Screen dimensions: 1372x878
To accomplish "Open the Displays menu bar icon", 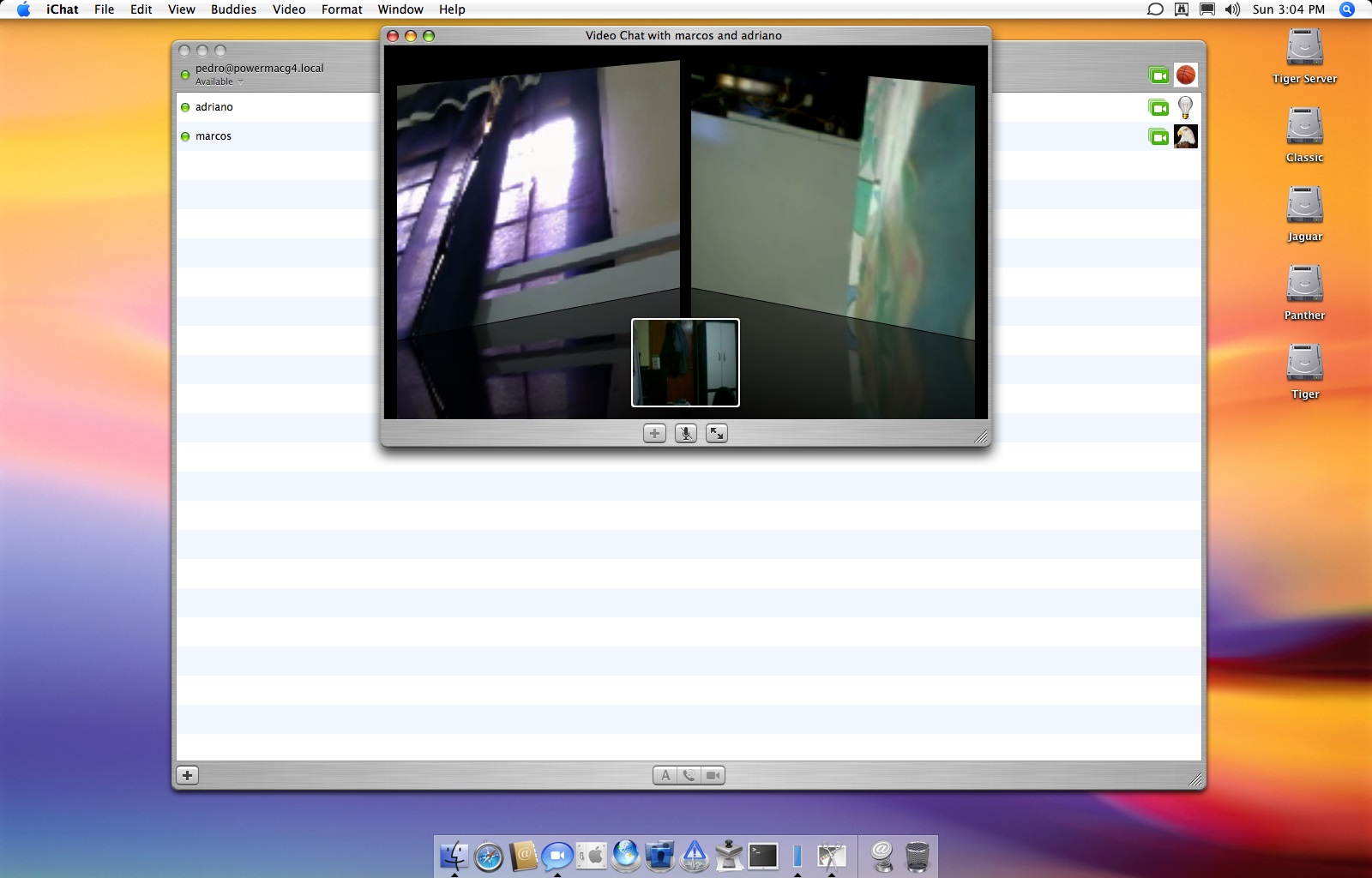I will (1207, 9).
